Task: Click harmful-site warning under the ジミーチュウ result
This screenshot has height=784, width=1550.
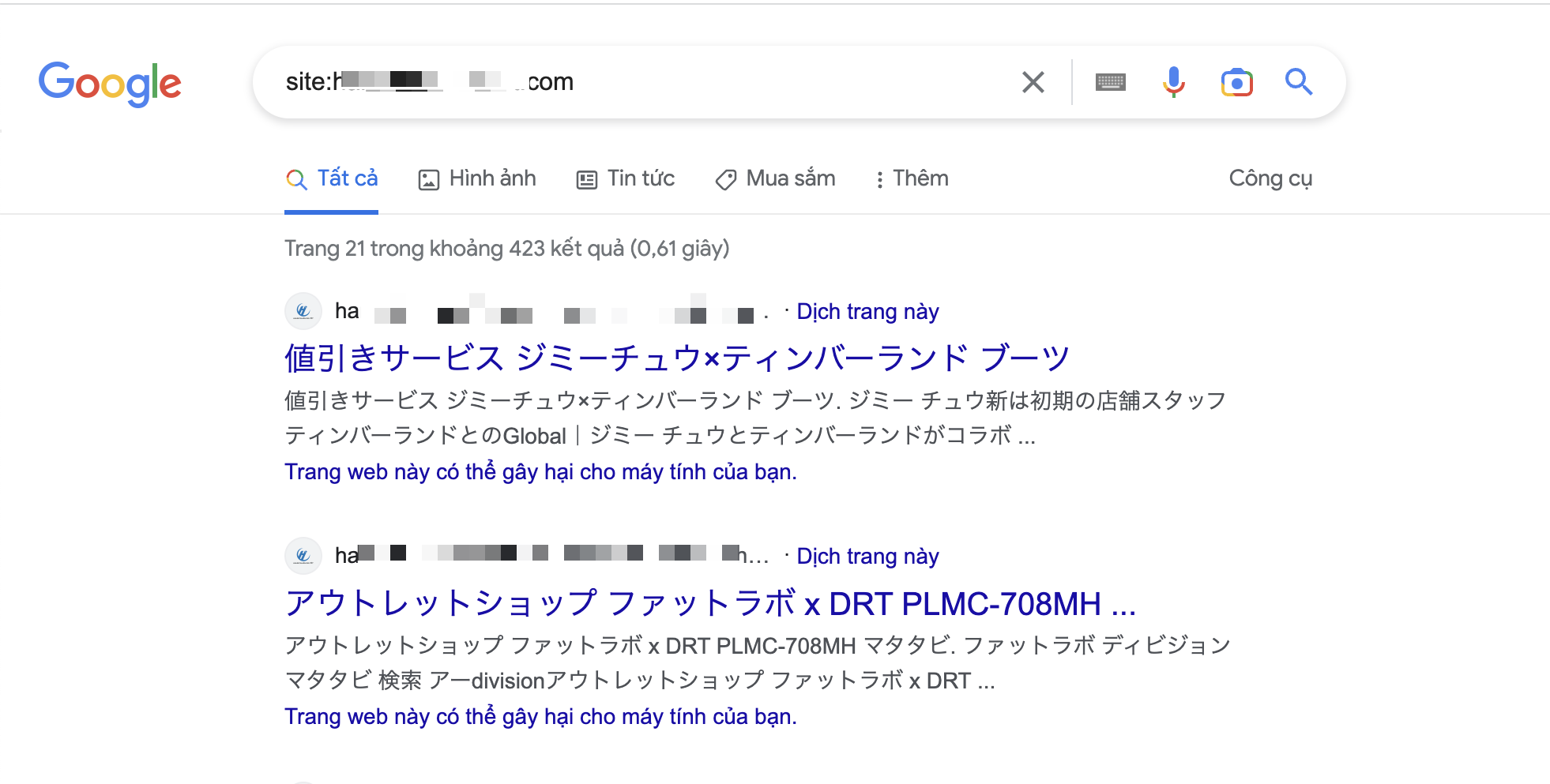Action: (540, 472)
